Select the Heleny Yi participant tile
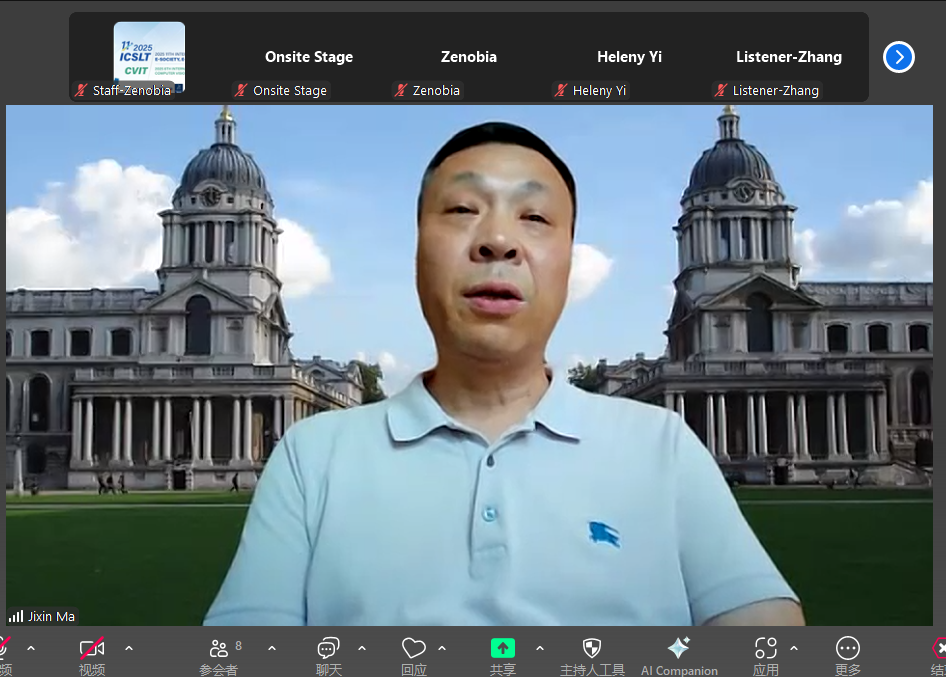This screenshot has height=677, width=946. tap(629, 57)
